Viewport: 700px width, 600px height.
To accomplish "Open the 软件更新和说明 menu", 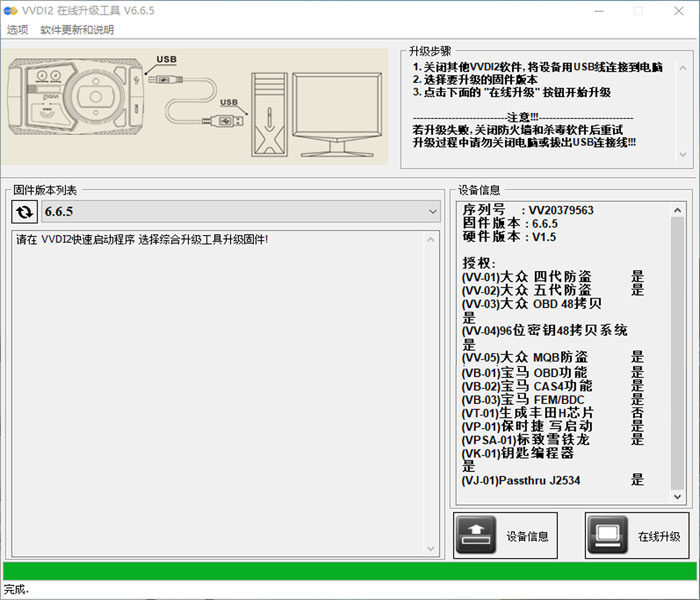I will click(77, 30).
